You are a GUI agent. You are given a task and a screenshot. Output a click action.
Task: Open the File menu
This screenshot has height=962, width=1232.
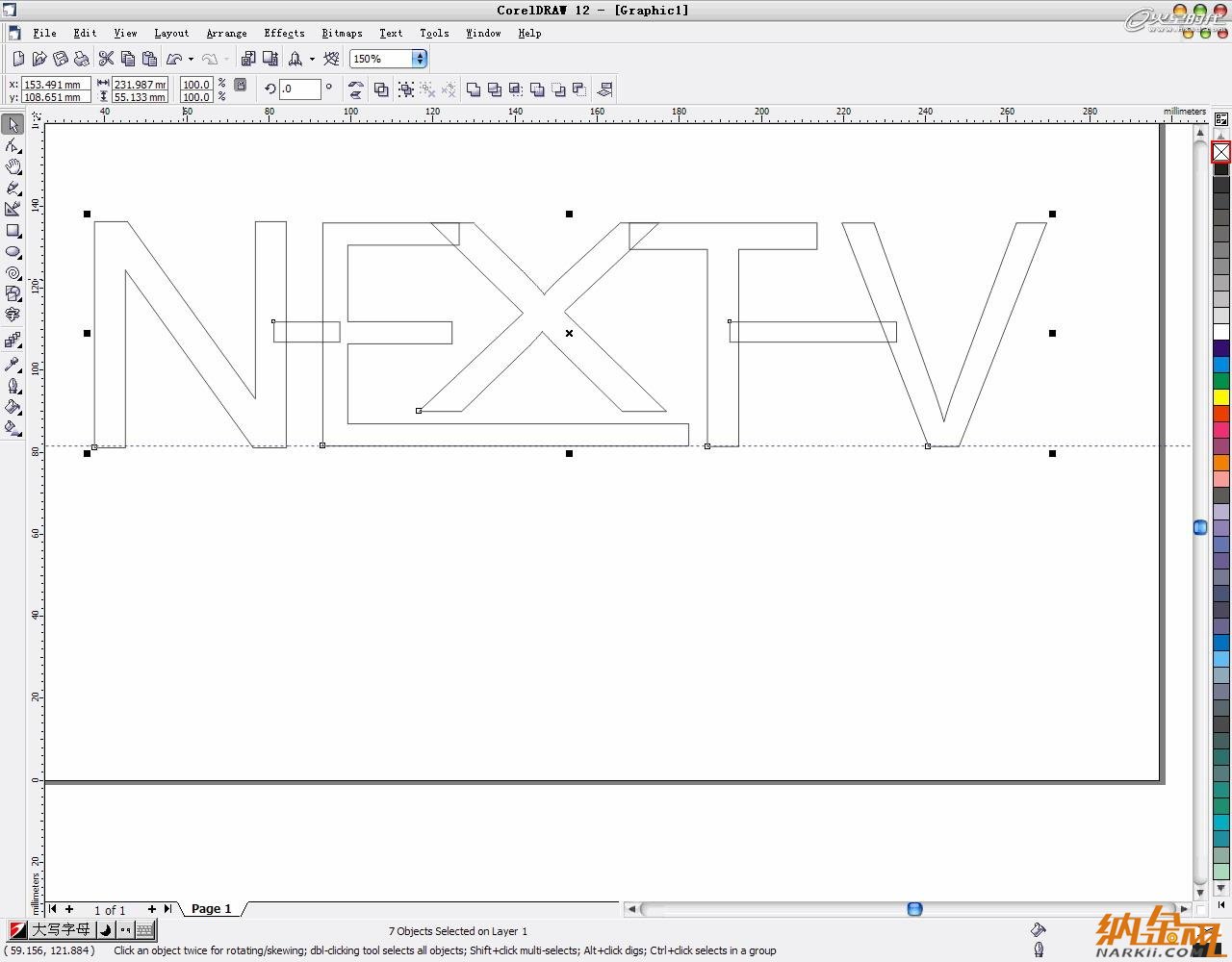click(x=44, y=33)
